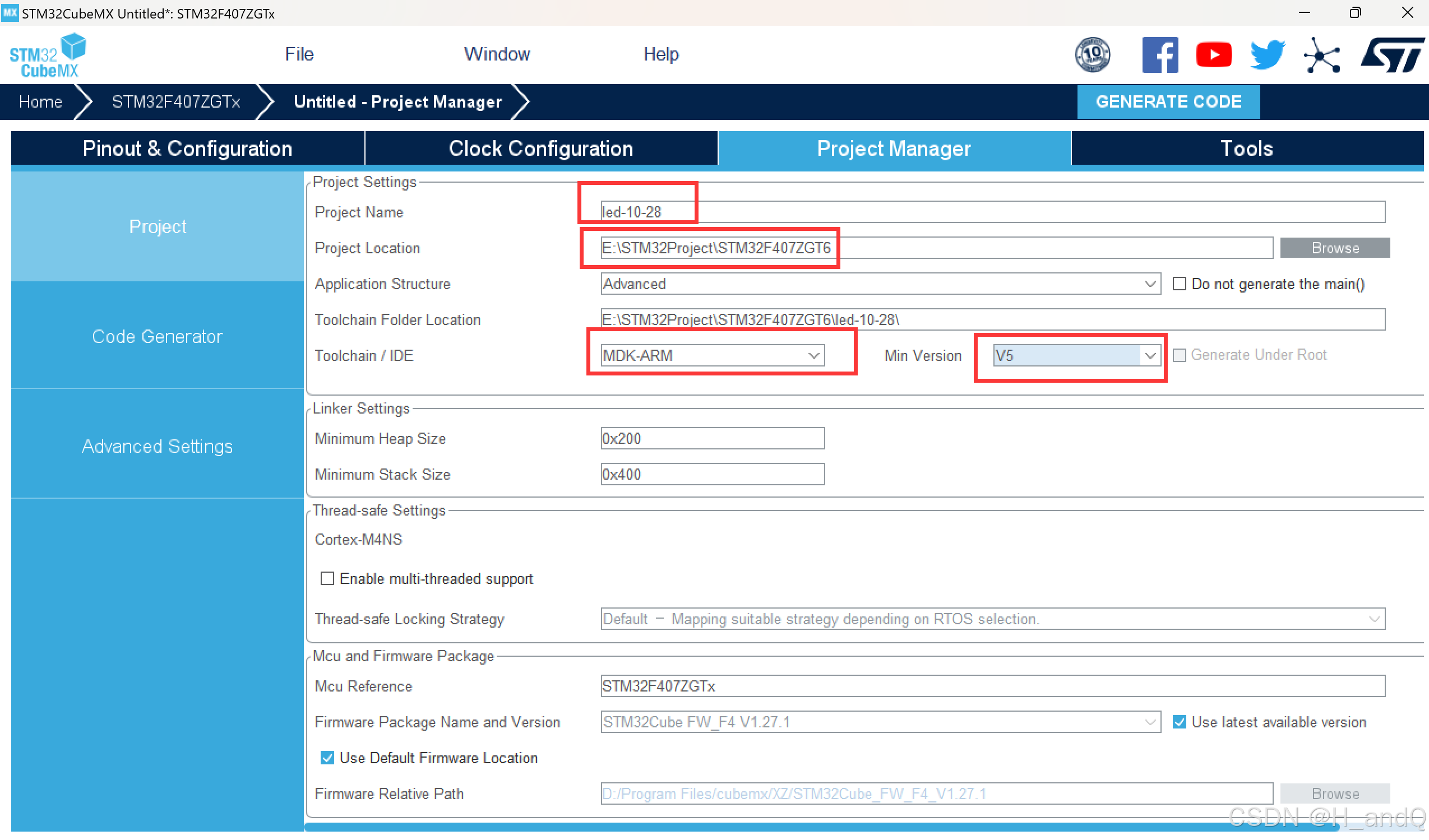
Task: Click the Project Name input field
Action: [x=992, y=212]
